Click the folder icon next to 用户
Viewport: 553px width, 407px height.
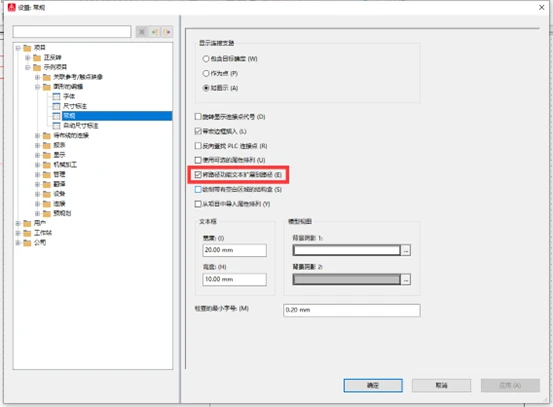28,223
